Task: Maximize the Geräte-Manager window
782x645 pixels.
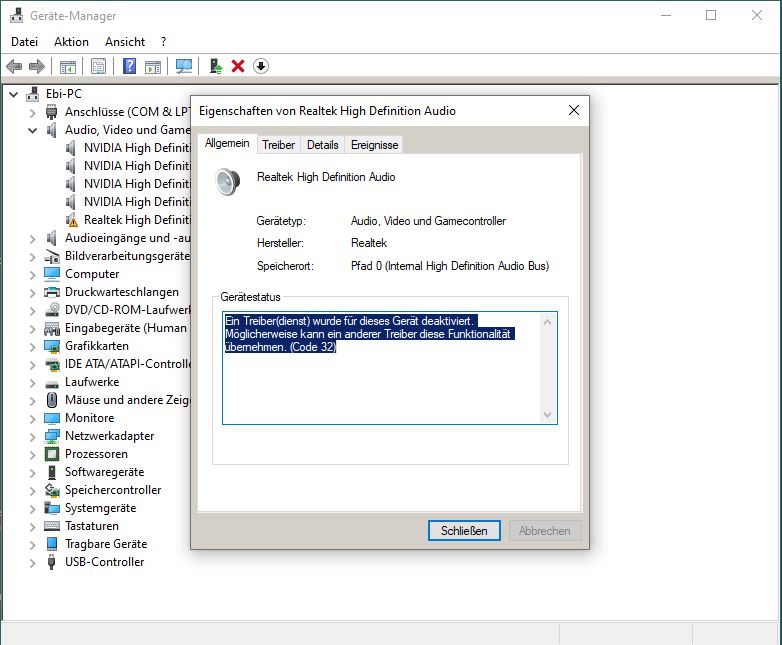Action: click(711, 15)
